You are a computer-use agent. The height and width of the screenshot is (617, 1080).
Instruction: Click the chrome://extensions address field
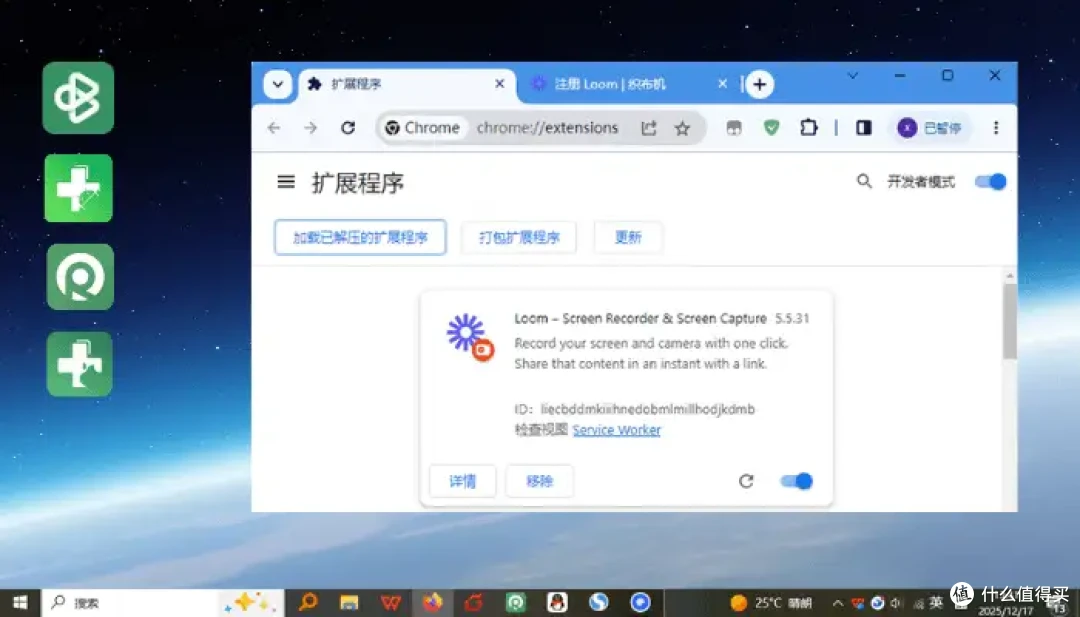pyautogui.click(x=548, y=128)
